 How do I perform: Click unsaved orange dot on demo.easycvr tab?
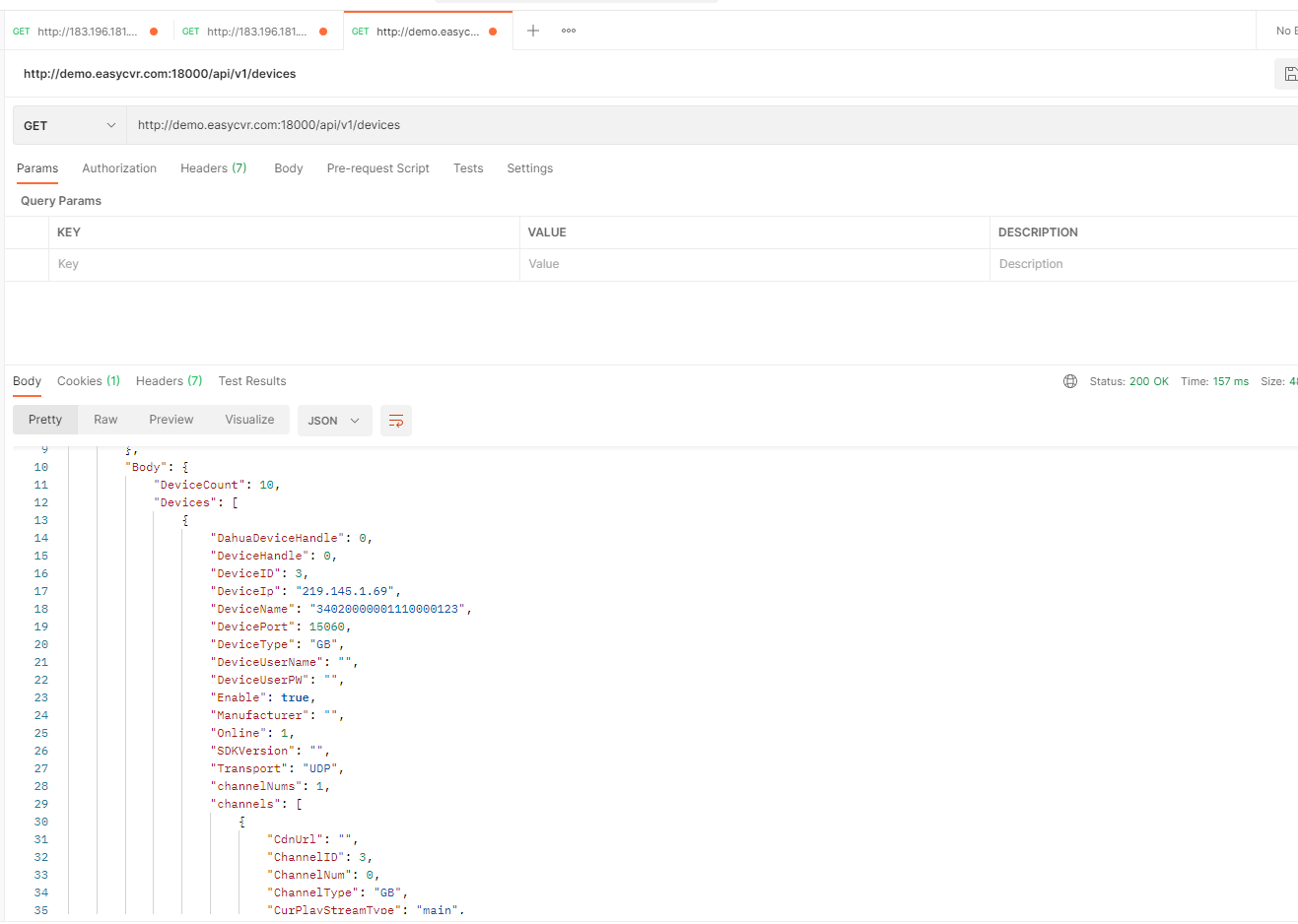[x=493, y=32]
